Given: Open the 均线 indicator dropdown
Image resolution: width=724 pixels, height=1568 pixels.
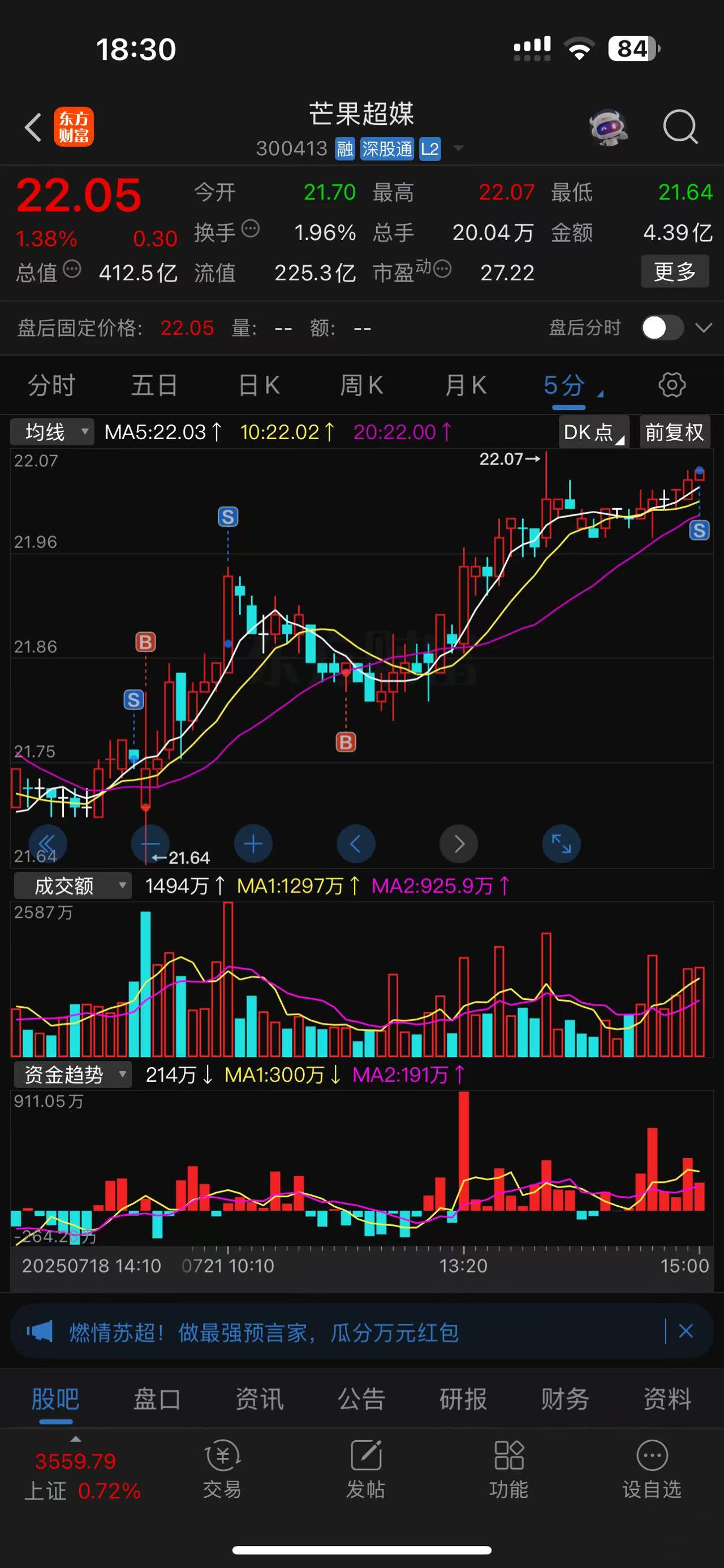Looking at the screenshot, I should pos(53,431).
